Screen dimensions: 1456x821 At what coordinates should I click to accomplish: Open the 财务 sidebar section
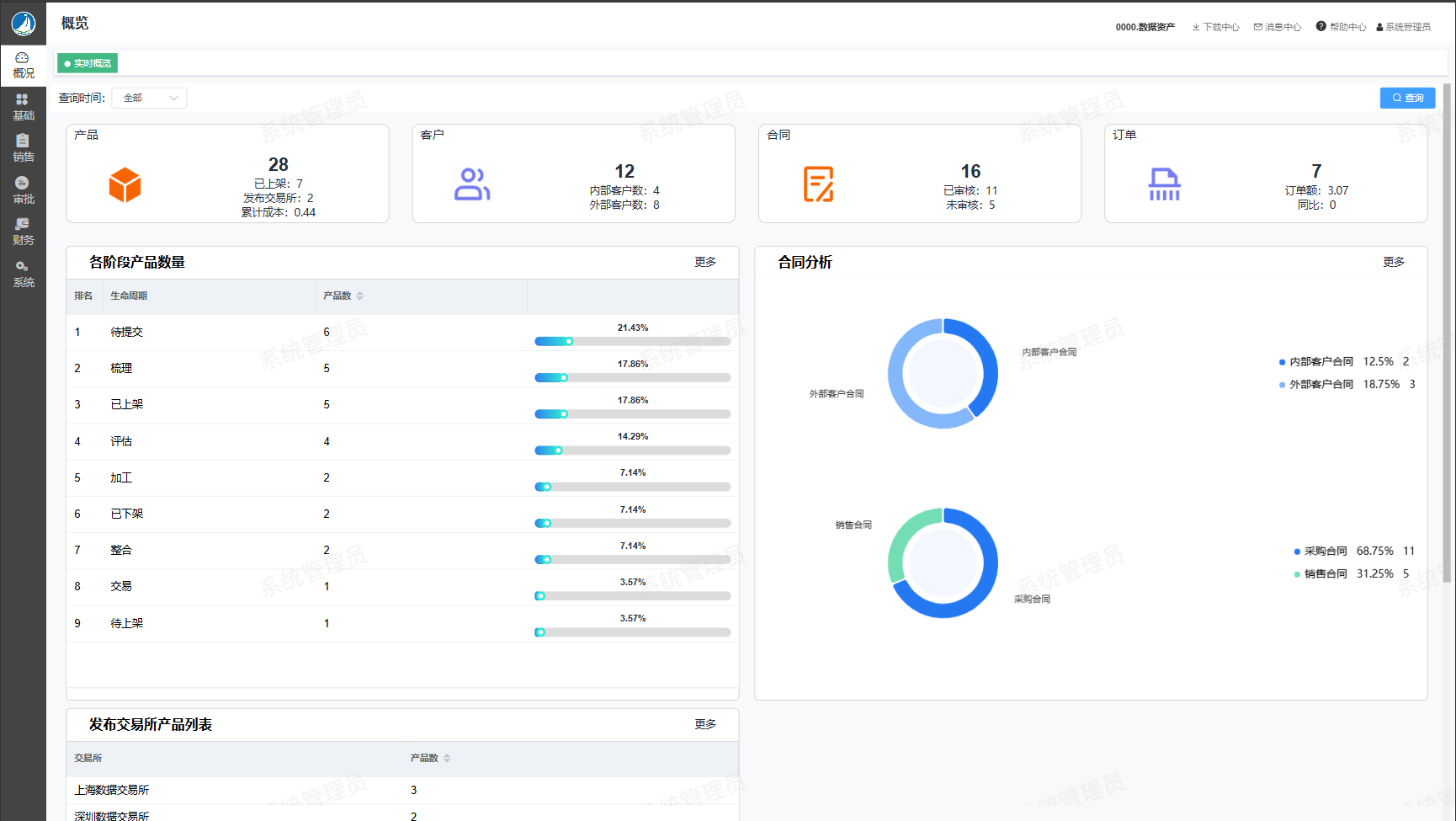click(x=23, y=232)
